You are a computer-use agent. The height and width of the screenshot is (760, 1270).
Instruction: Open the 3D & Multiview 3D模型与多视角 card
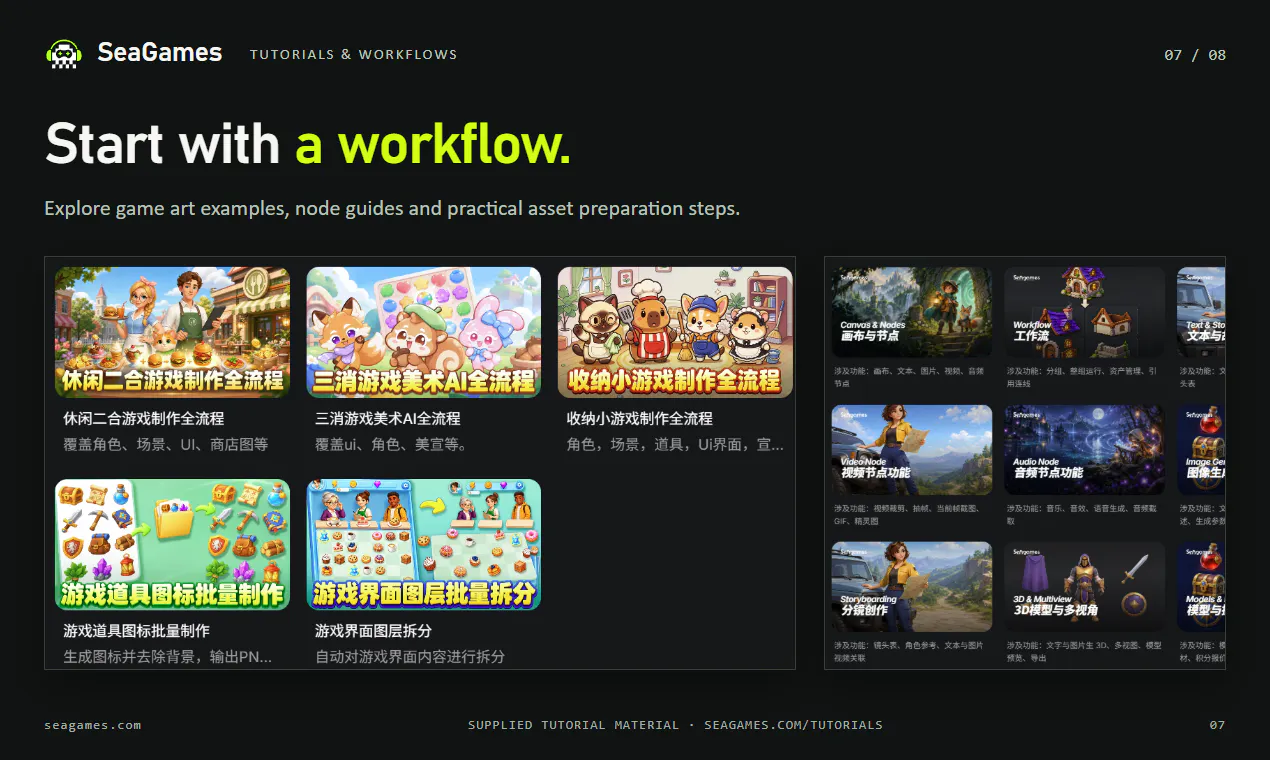click(x=1085, y=587)
